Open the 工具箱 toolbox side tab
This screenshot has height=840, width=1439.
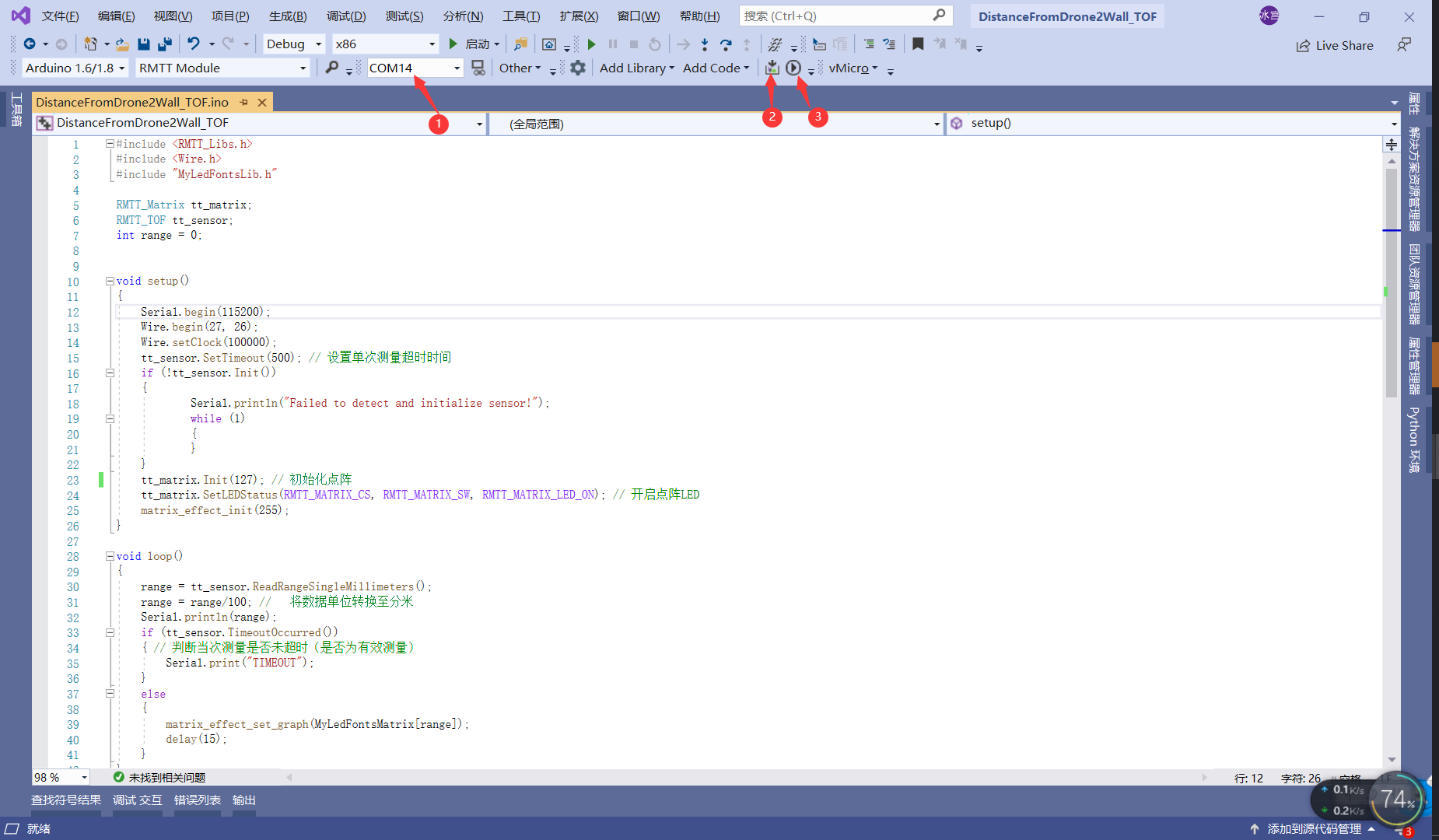click(x=16, y=109)
